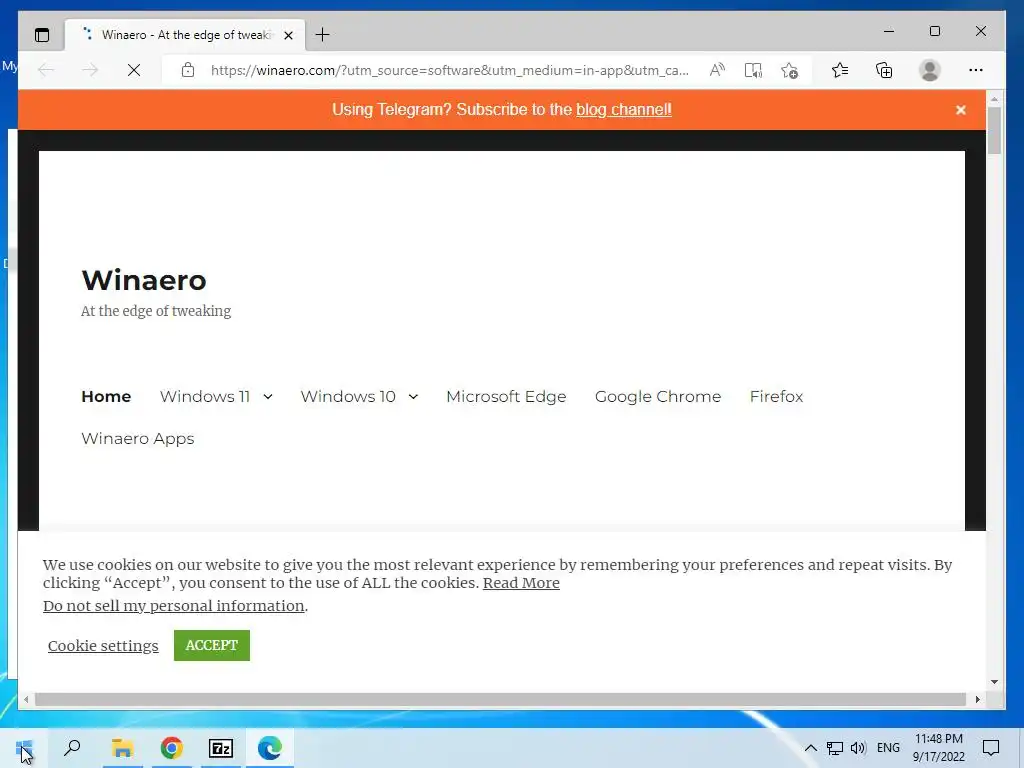Launch Google Chrome from the taskbar
The image size is (1024, 768).
171,748
